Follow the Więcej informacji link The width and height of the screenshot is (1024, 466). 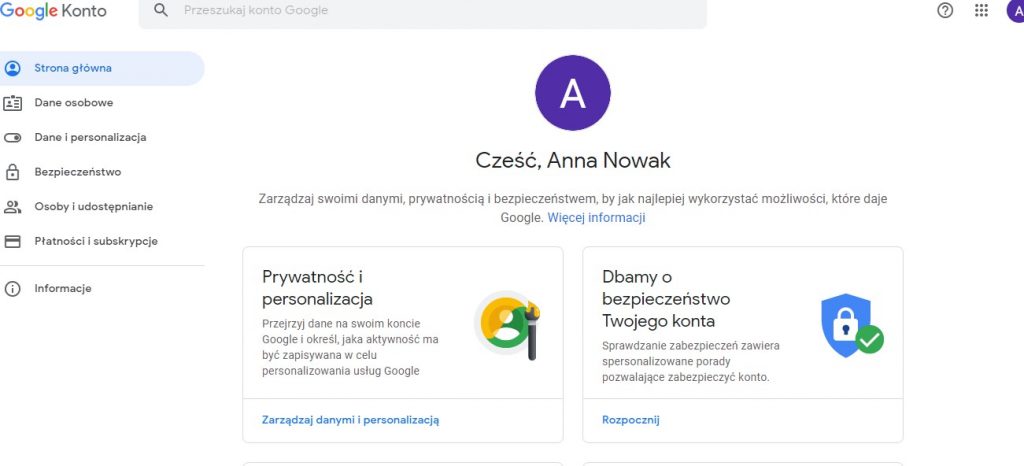click(596, 218)
